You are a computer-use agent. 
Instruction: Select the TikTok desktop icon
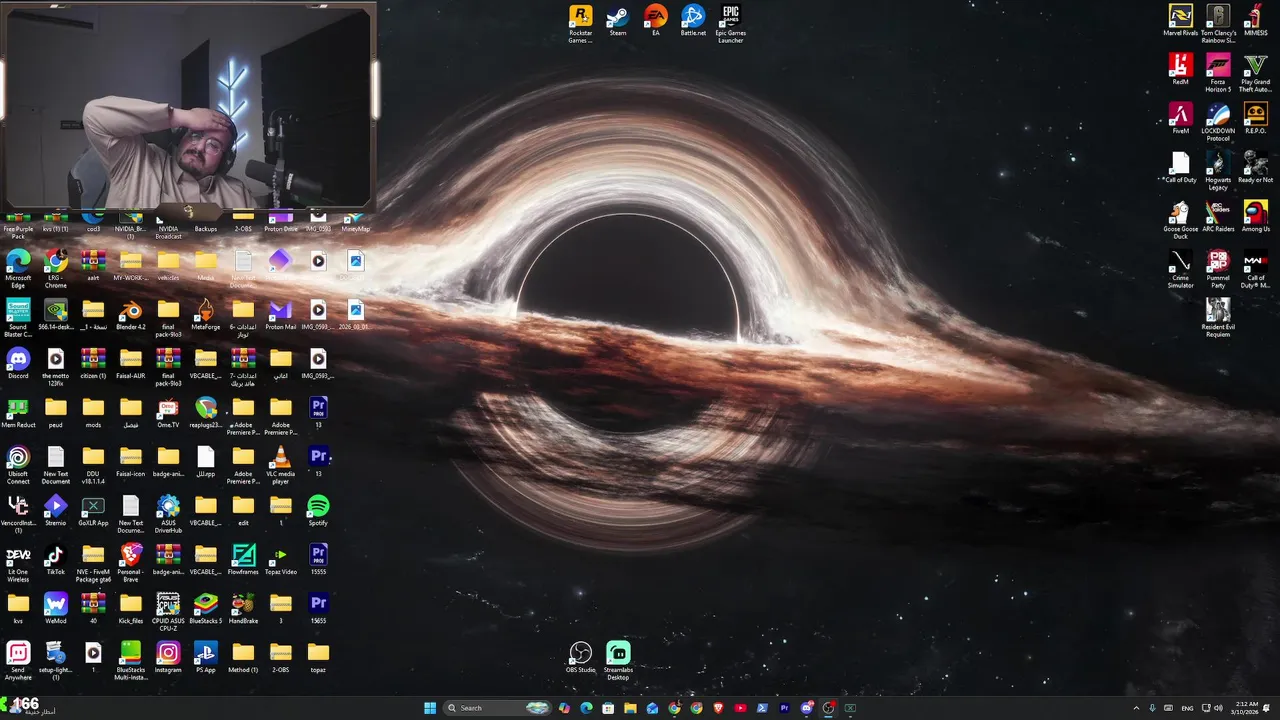coord(55,559)
